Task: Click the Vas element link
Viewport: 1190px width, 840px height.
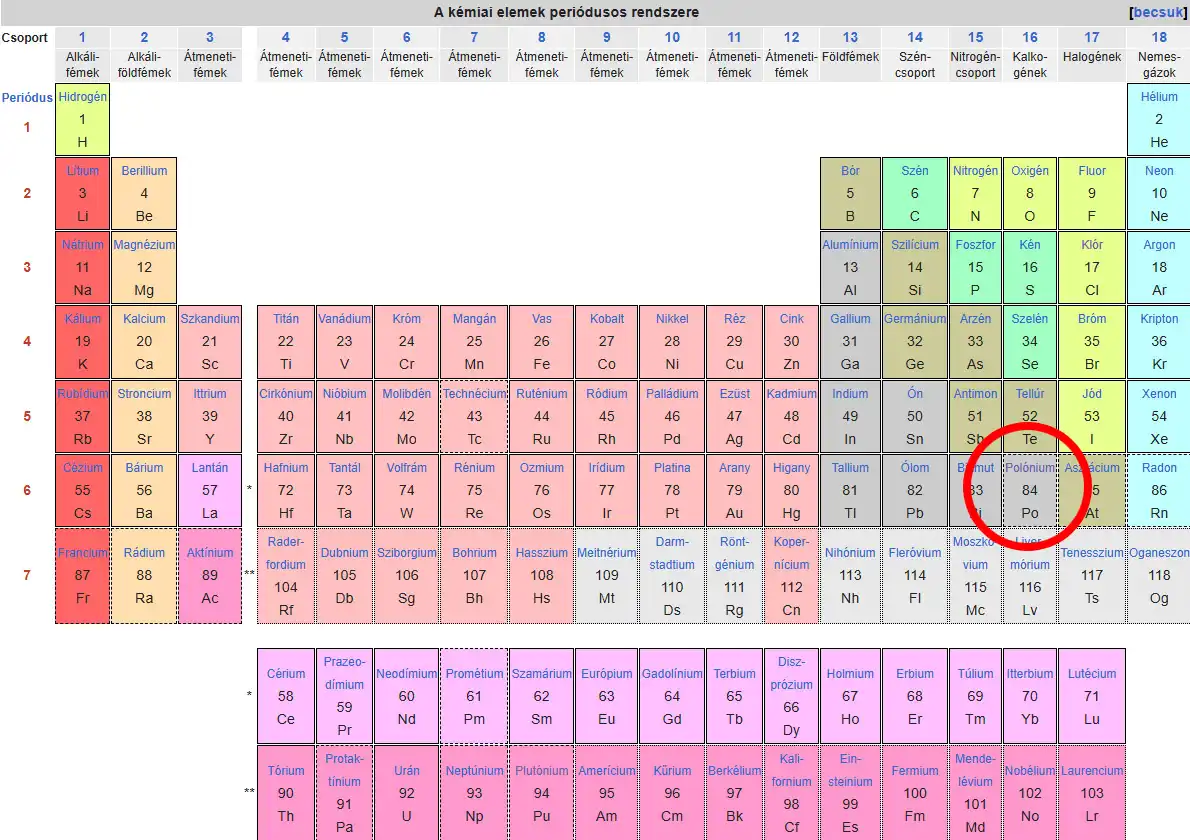Action: pos(542,319)
